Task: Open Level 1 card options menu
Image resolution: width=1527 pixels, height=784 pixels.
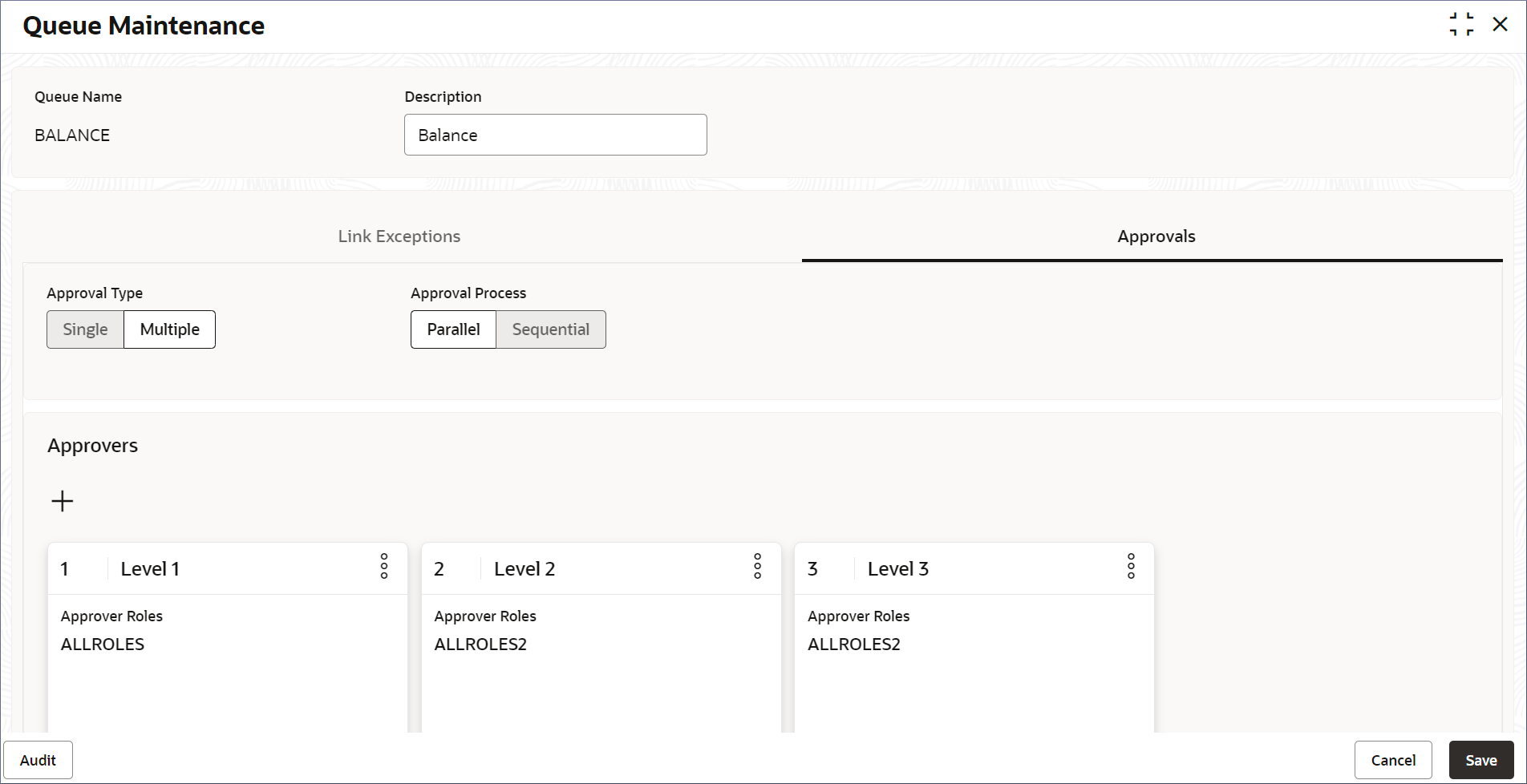Action: coord(384,566)
